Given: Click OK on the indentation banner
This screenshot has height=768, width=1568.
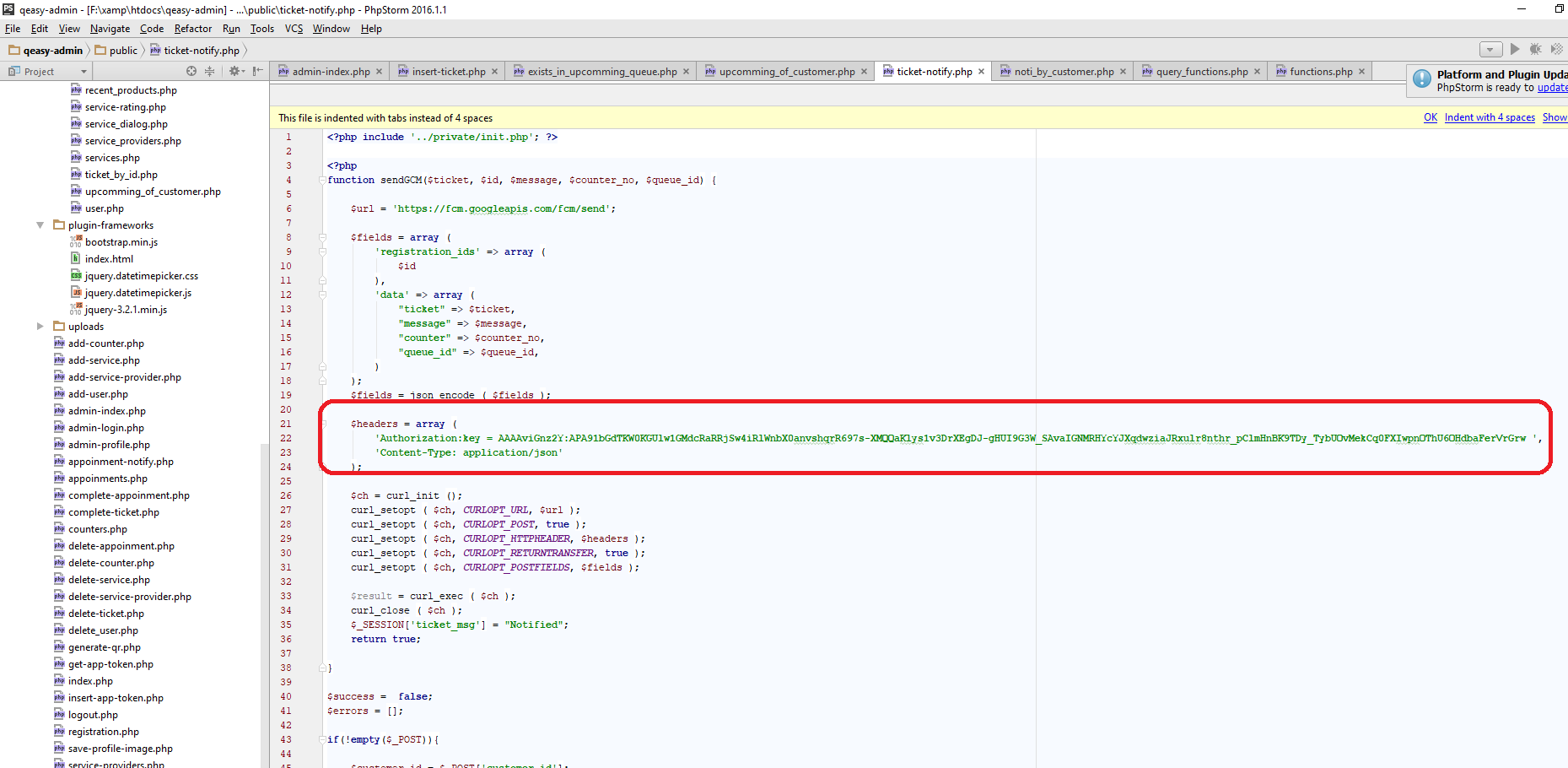Looking at the screenshot, I should pos(1431,117).
